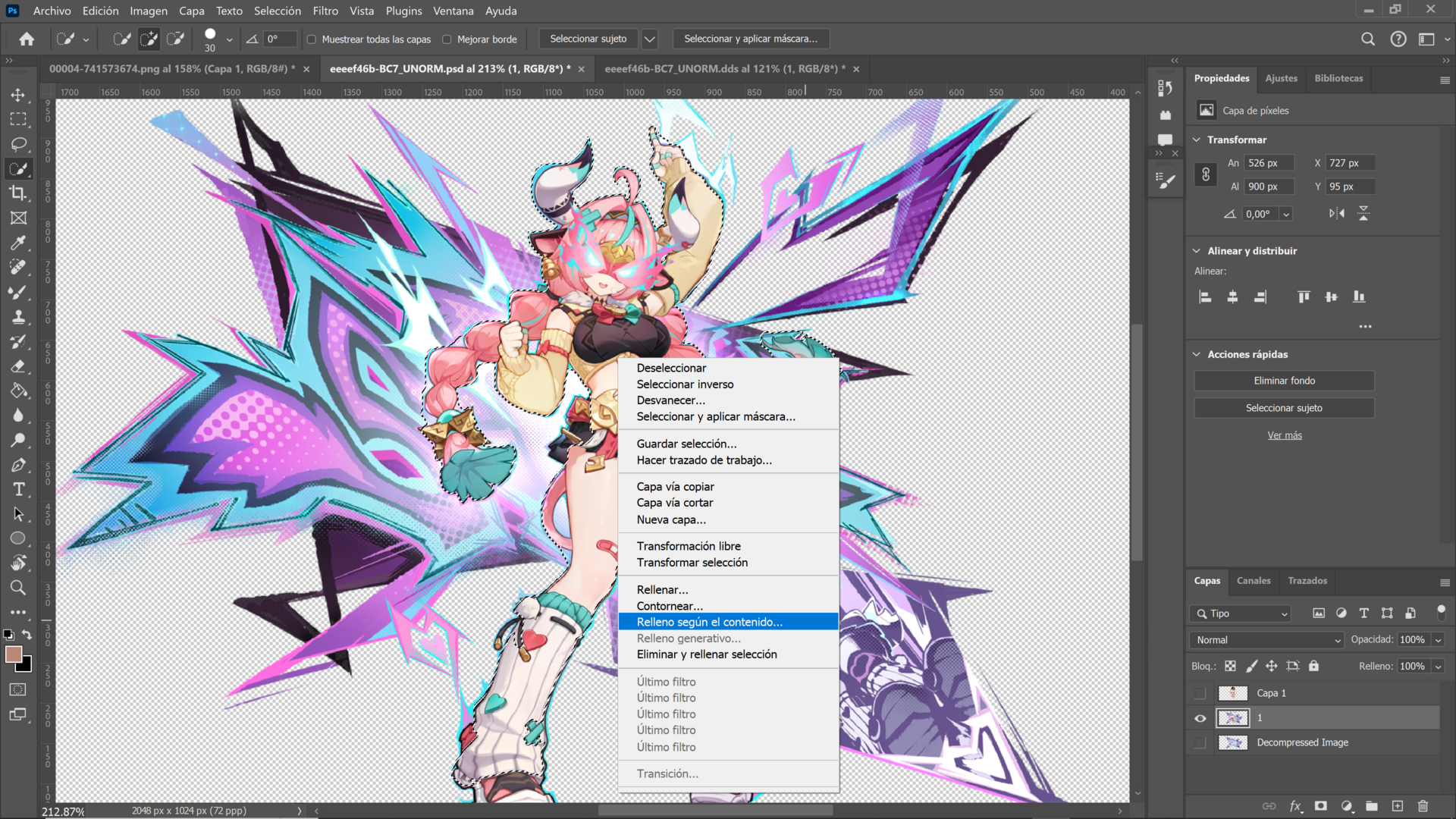Select the Brush tool

[18, 292]
